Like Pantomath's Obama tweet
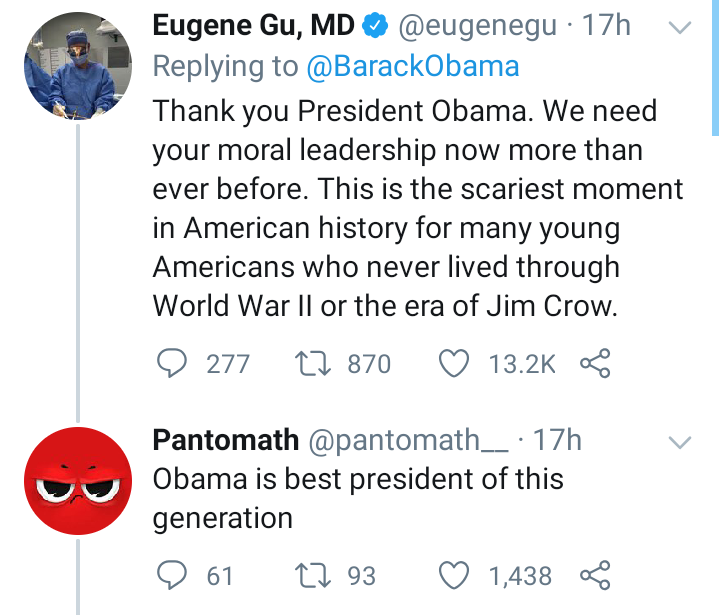Screen dimensions: 719x615 point(456,575)
